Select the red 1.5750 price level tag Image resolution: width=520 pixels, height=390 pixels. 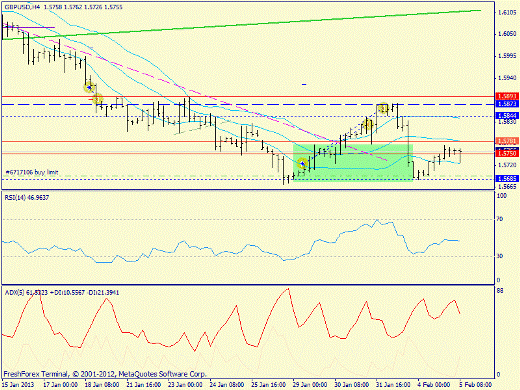pos(507,154)
